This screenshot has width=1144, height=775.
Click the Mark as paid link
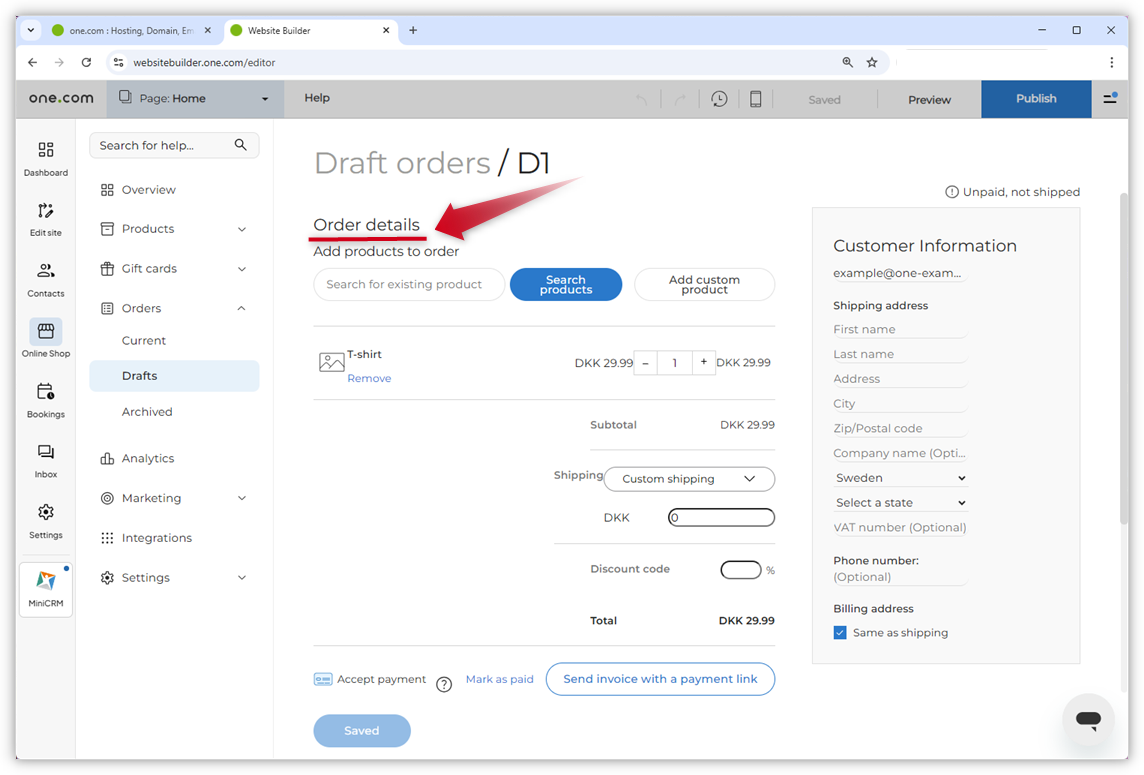(499, 680)
